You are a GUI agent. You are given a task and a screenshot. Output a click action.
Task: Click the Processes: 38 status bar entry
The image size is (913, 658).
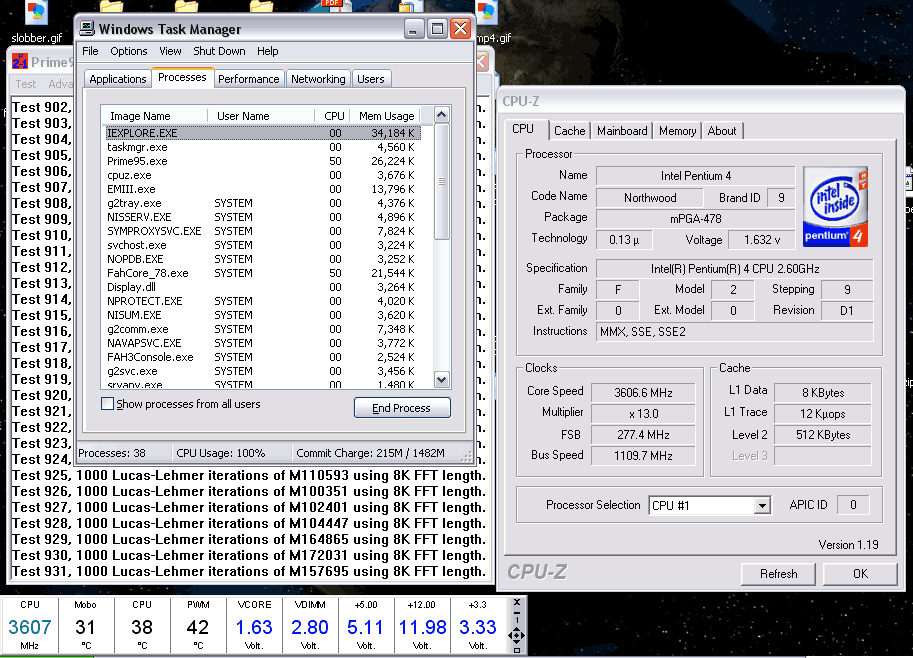[x=123, y=453]
